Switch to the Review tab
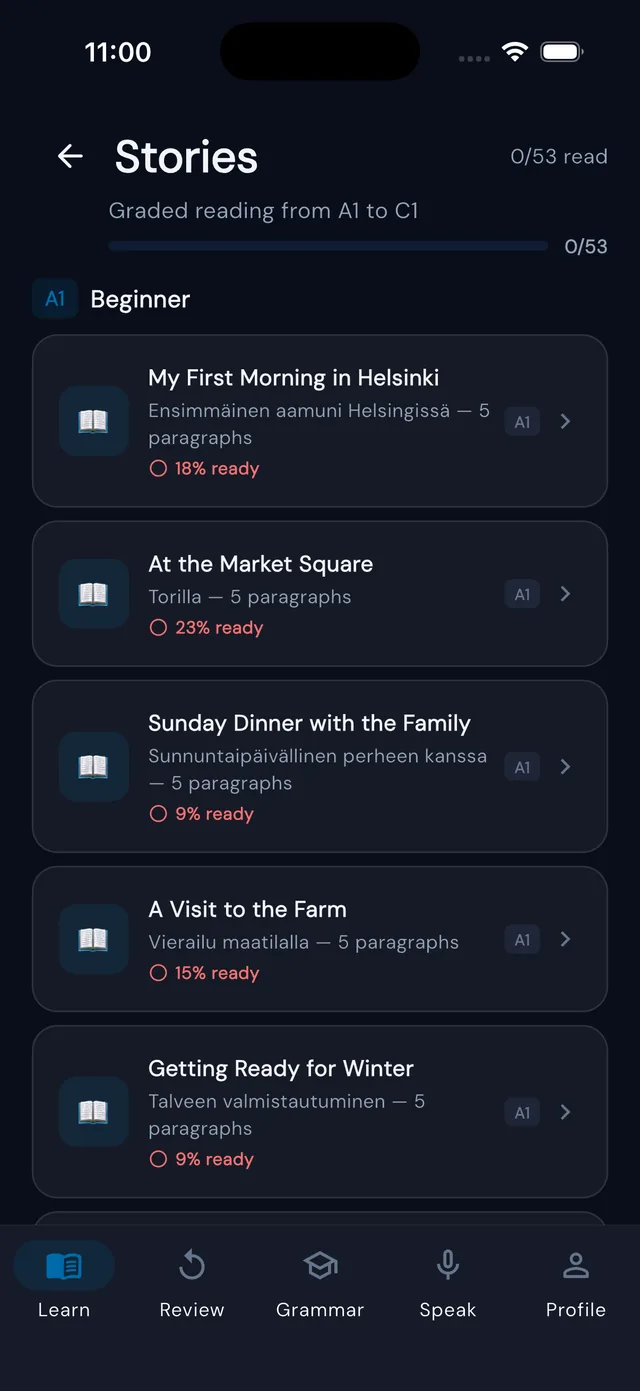 coord(192,1284)
